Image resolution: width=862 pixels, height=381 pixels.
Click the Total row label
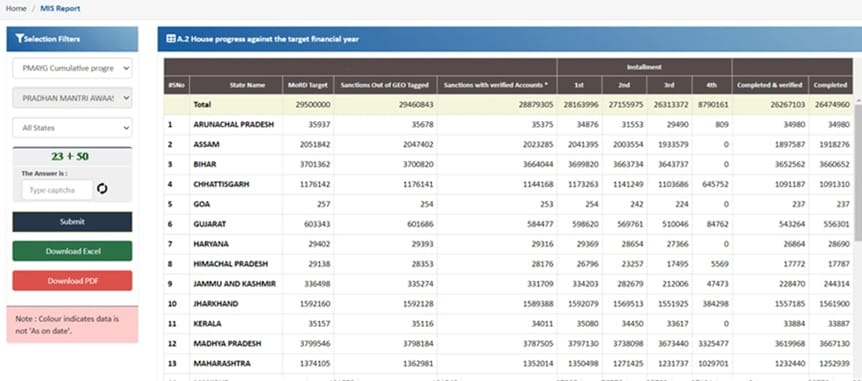click(x=202, y=104)
